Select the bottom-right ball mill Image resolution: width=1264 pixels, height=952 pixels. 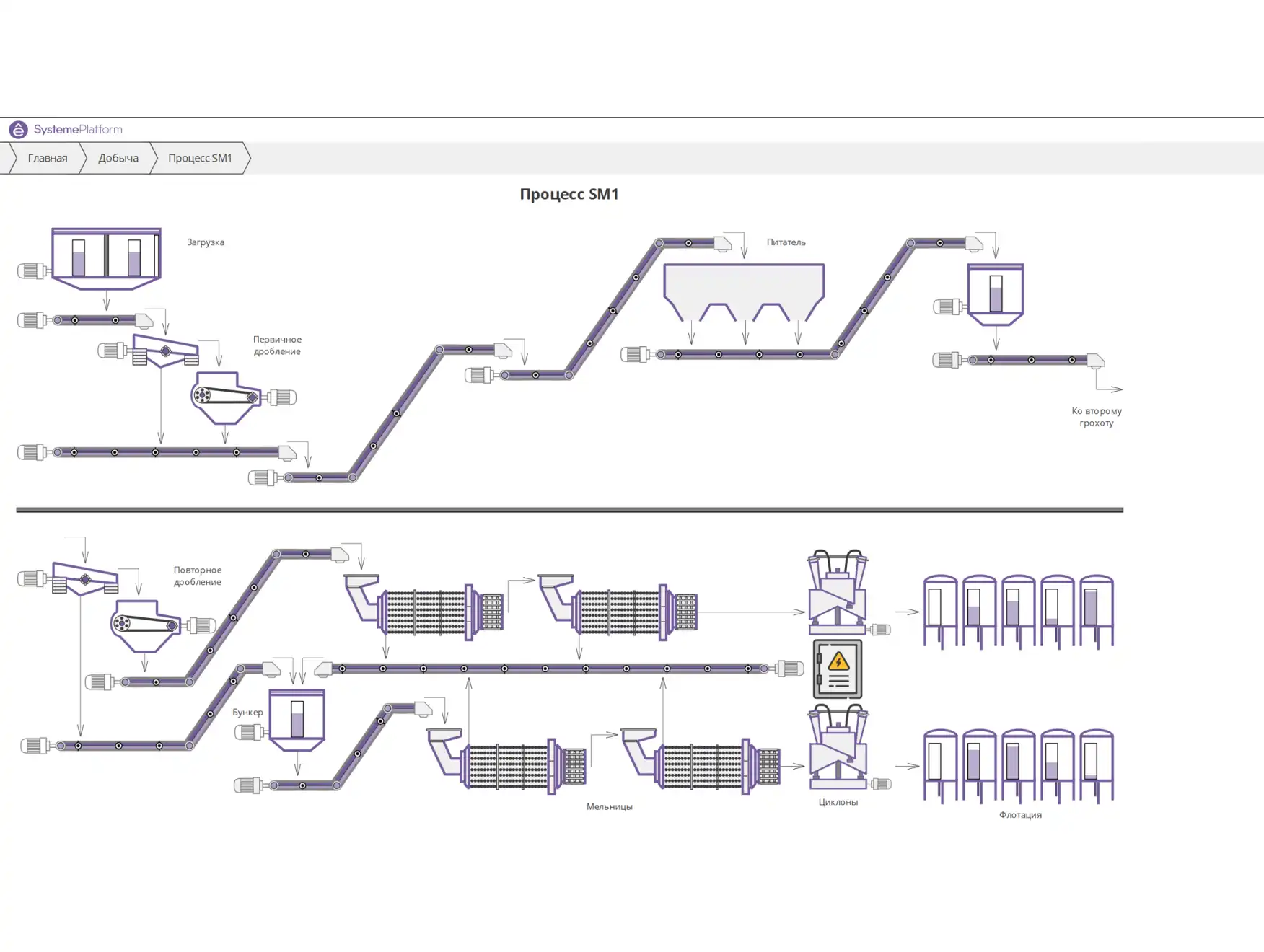703,766
